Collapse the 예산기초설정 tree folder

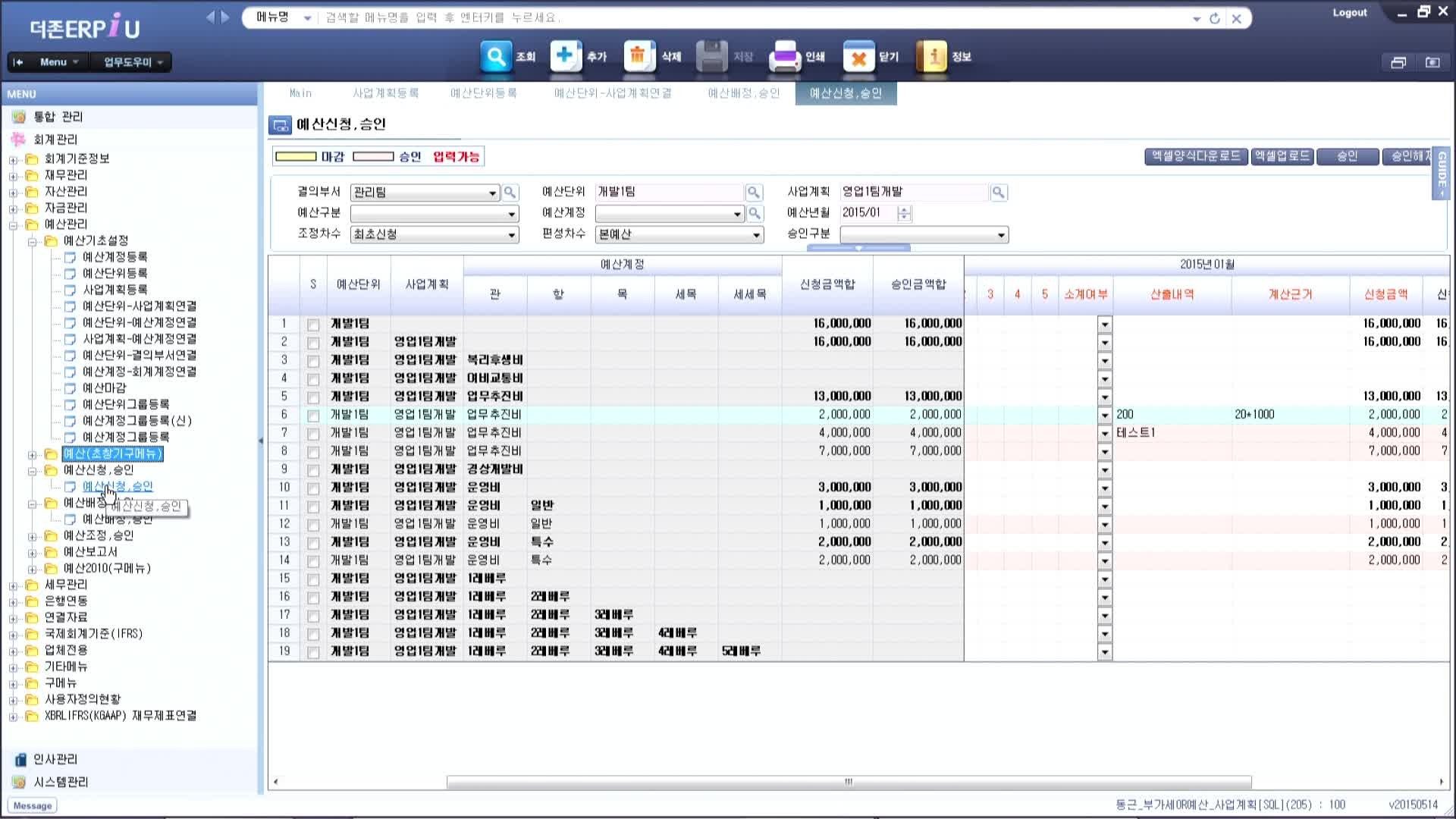[x=32, y=242]
